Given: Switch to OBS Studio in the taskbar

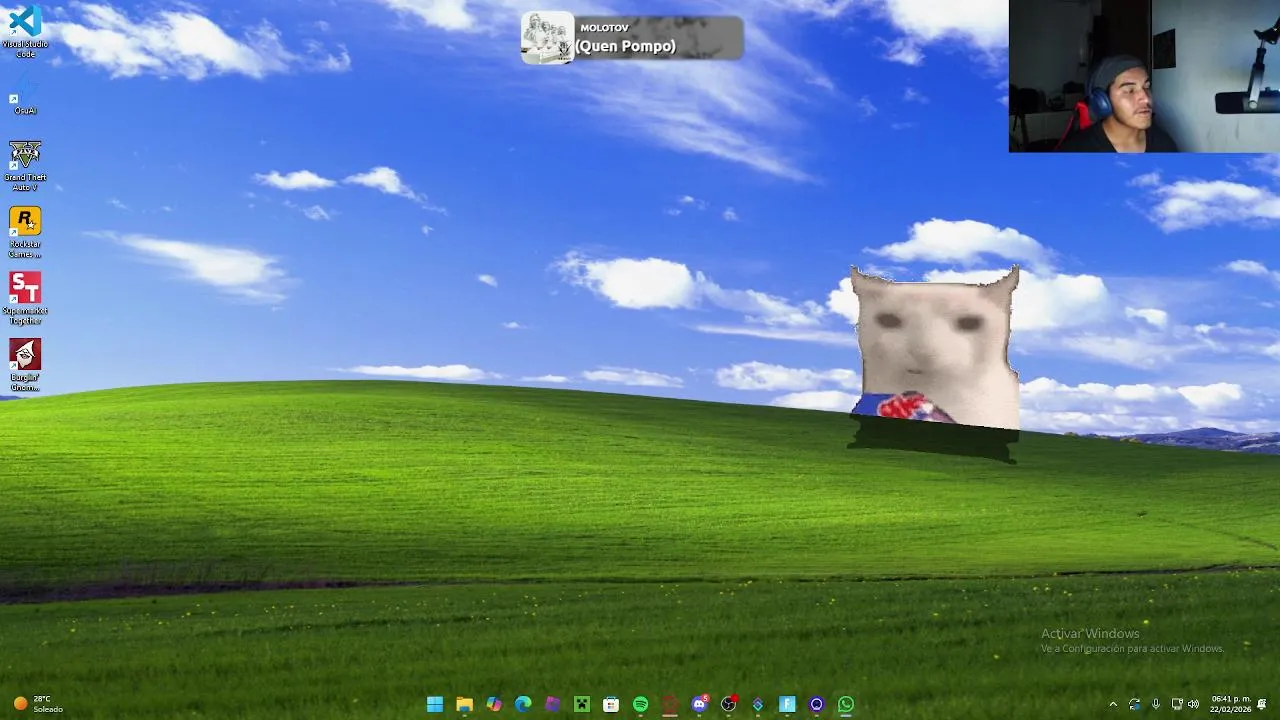Looking at the screenshot, I should 728,704.
